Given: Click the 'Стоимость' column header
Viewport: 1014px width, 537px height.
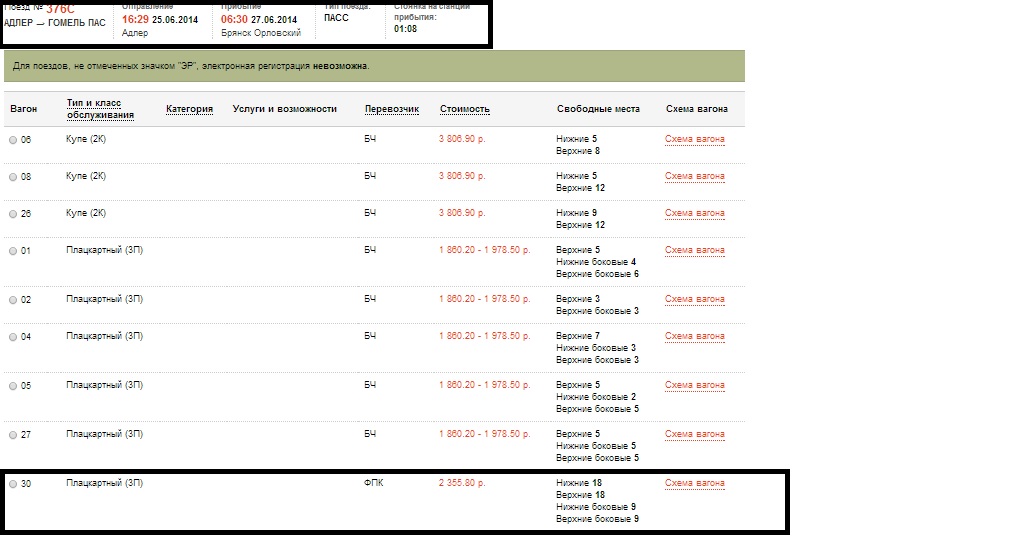Looking at the screenshot, I should (x=464, y=109).
